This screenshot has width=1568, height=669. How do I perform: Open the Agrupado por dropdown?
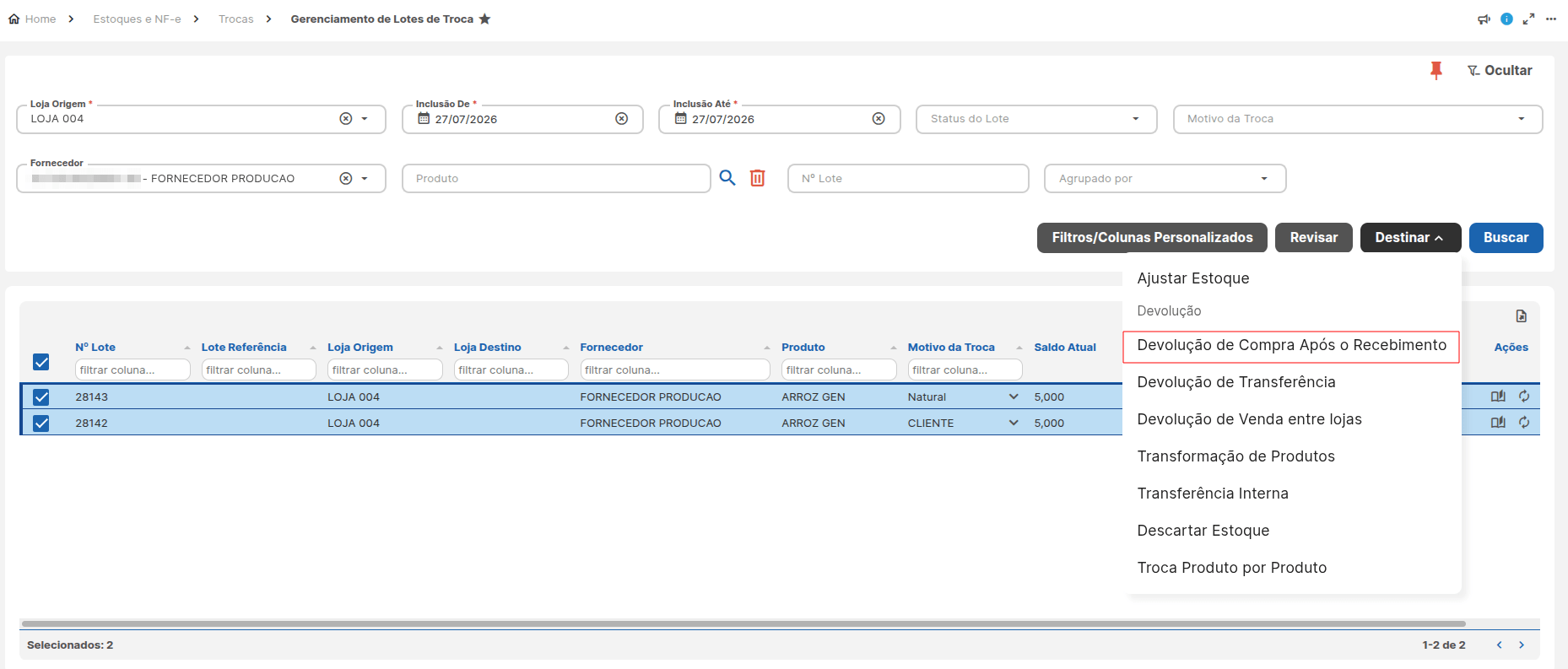point(1165,178)
